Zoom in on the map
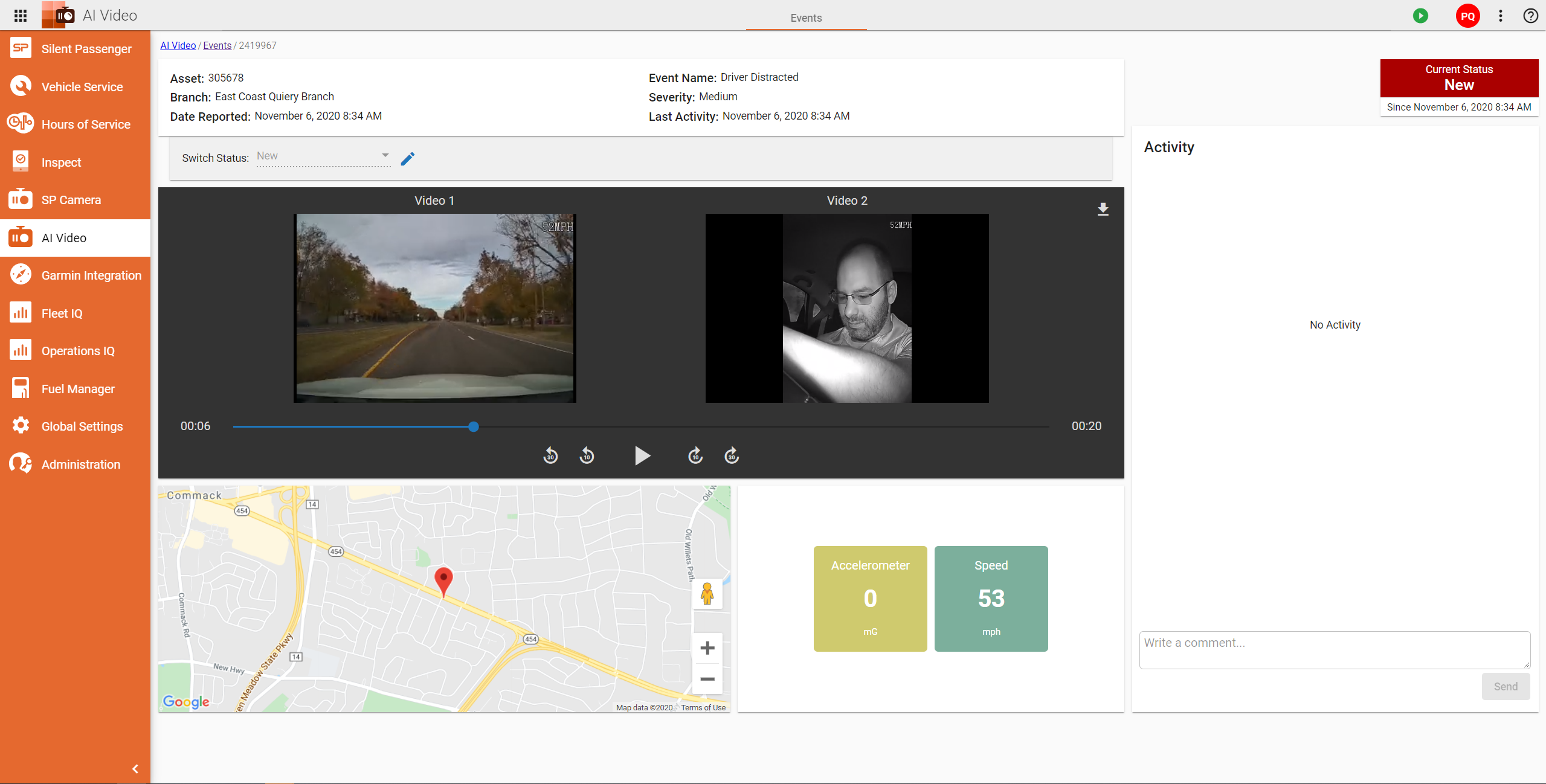The height and width of the screenshot is (784, 1546). pos(707,648)
